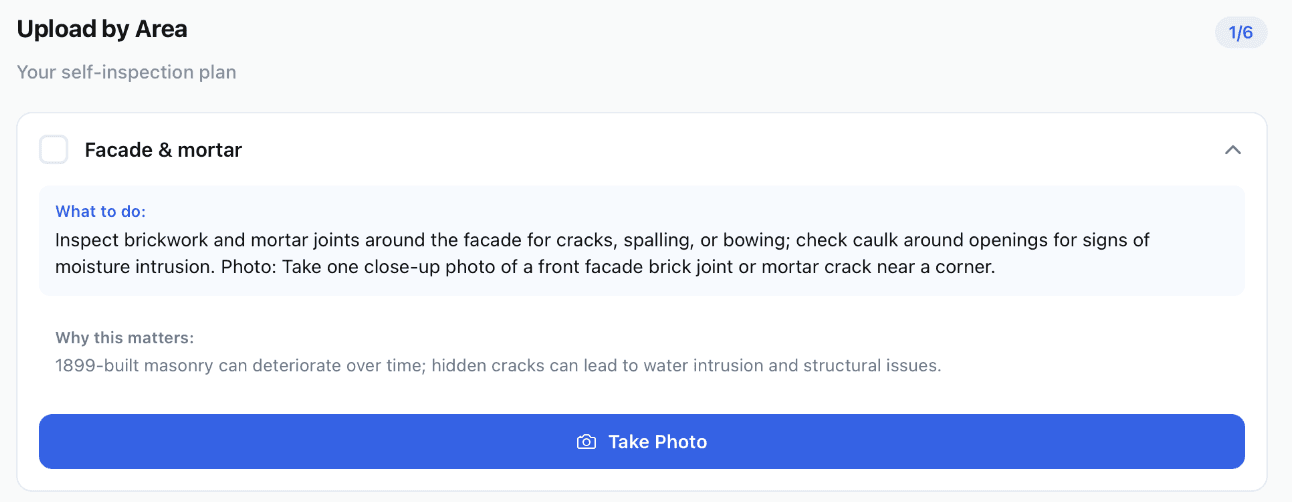Click the camera icon
Screen dimensions: 1292x502
point(587,442)
